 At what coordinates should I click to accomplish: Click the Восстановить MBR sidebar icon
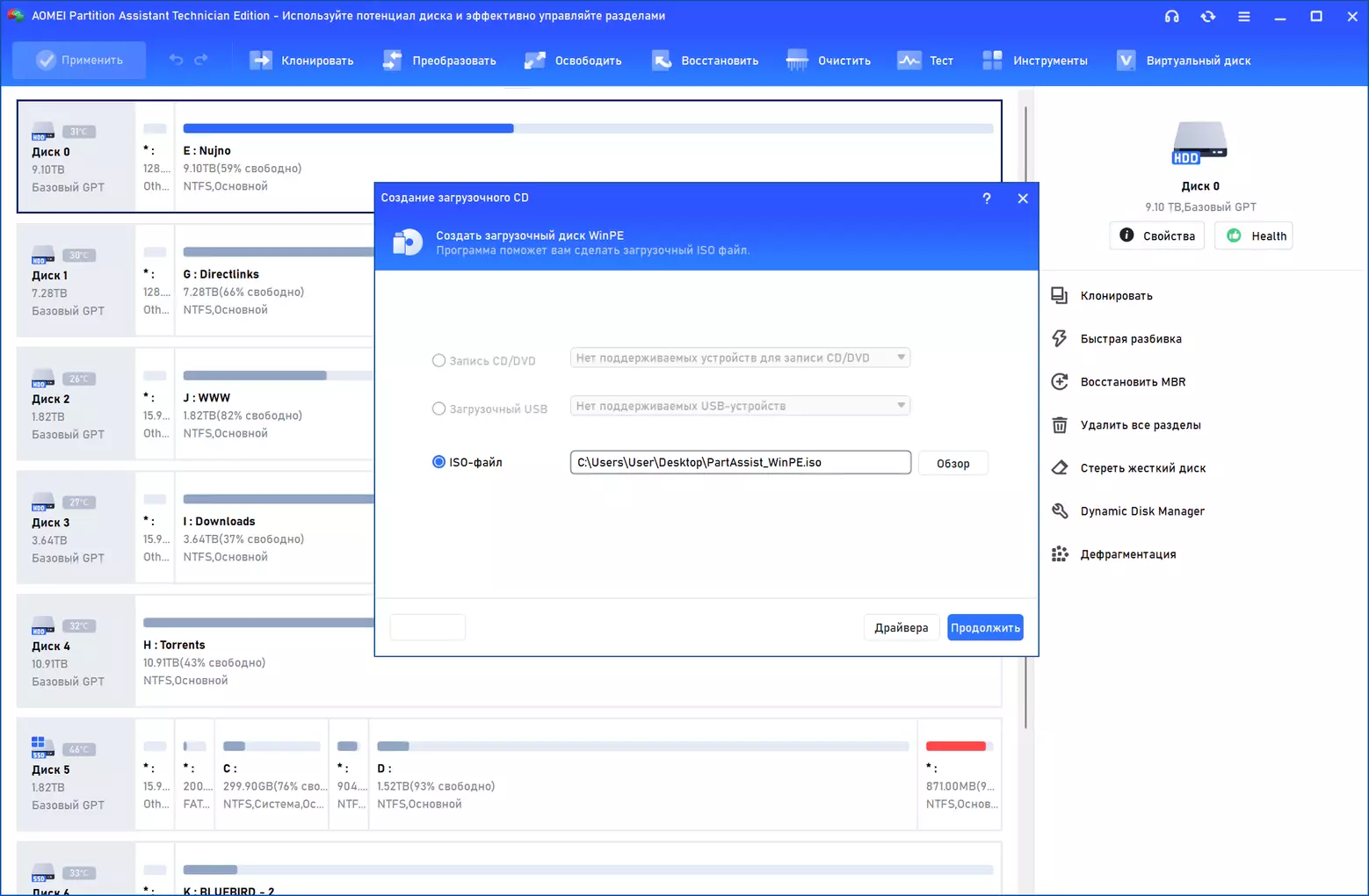pyautogui.click(x=1060, y=382)
